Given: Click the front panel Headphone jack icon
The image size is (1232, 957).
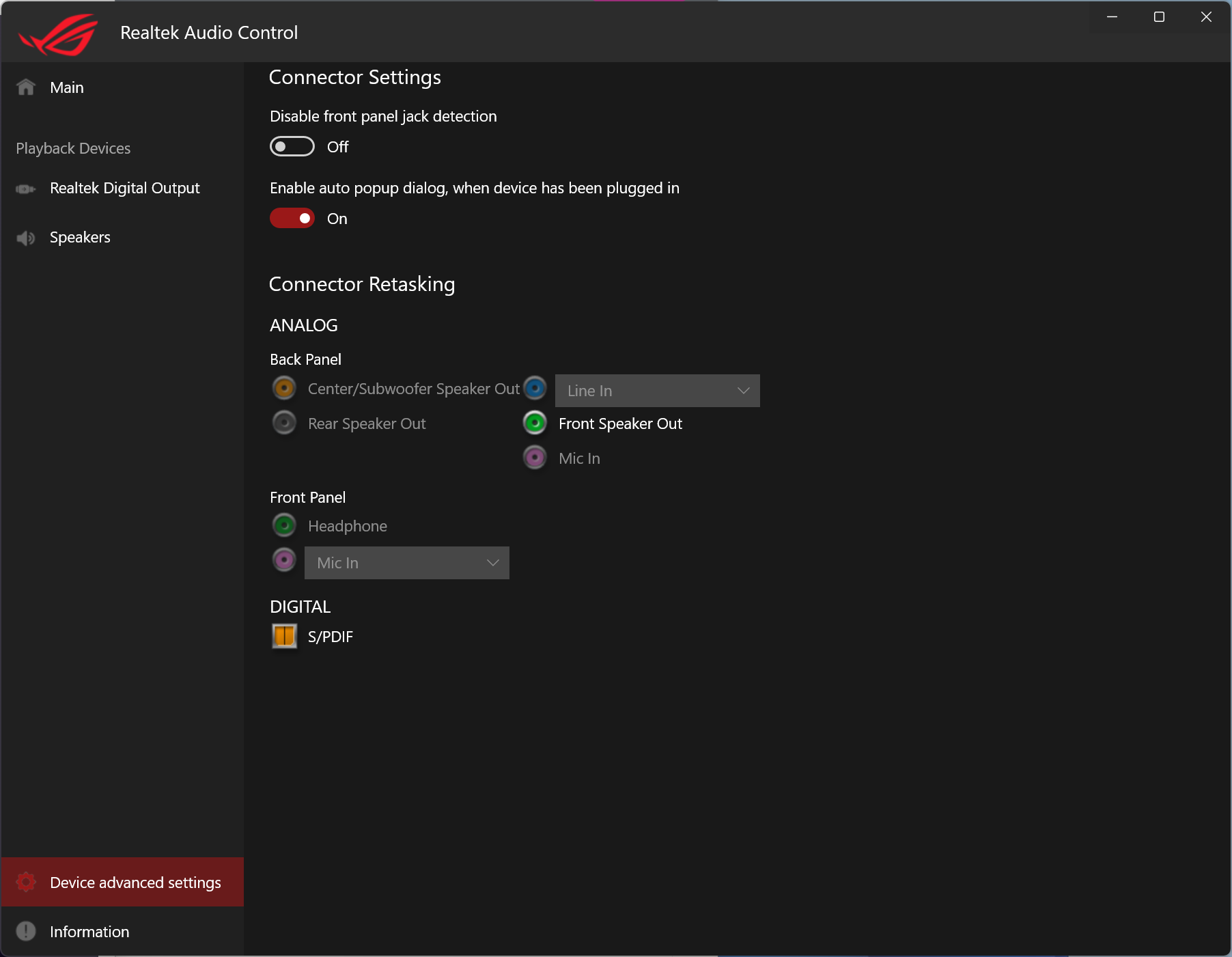Looking at the screenshot, I should (283, 525).
